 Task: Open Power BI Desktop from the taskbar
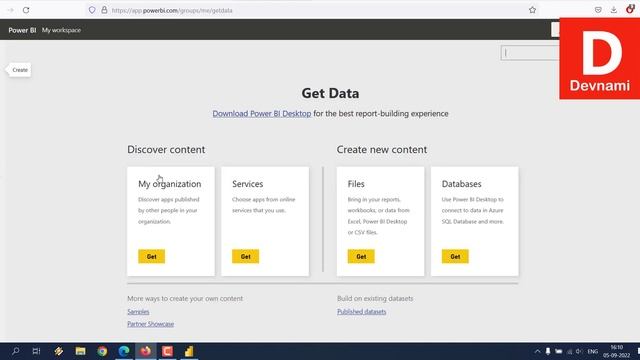click(x=189, y=351)
